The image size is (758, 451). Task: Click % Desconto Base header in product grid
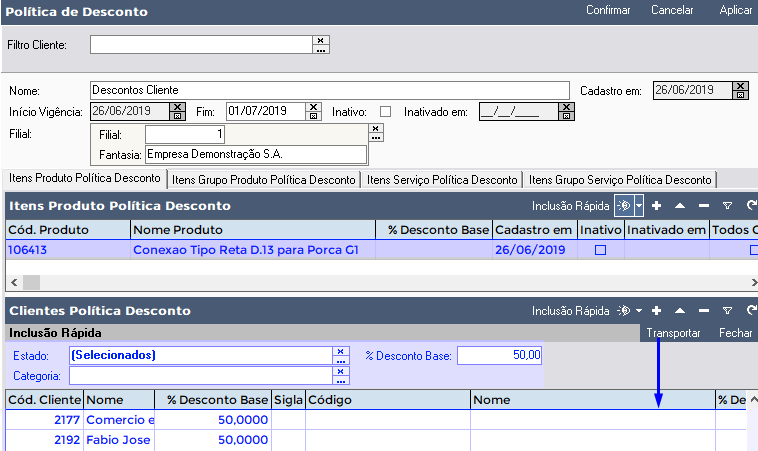(434, 230)
